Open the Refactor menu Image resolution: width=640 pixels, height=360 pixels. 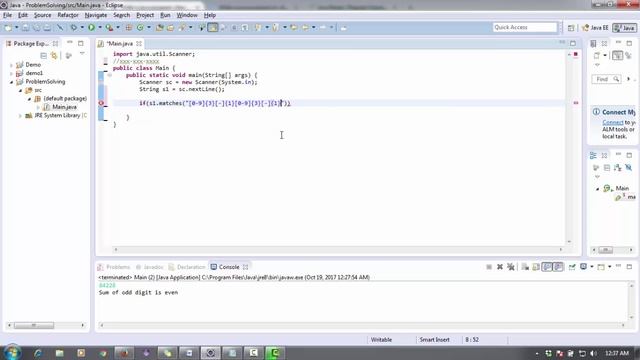point(68,15)
